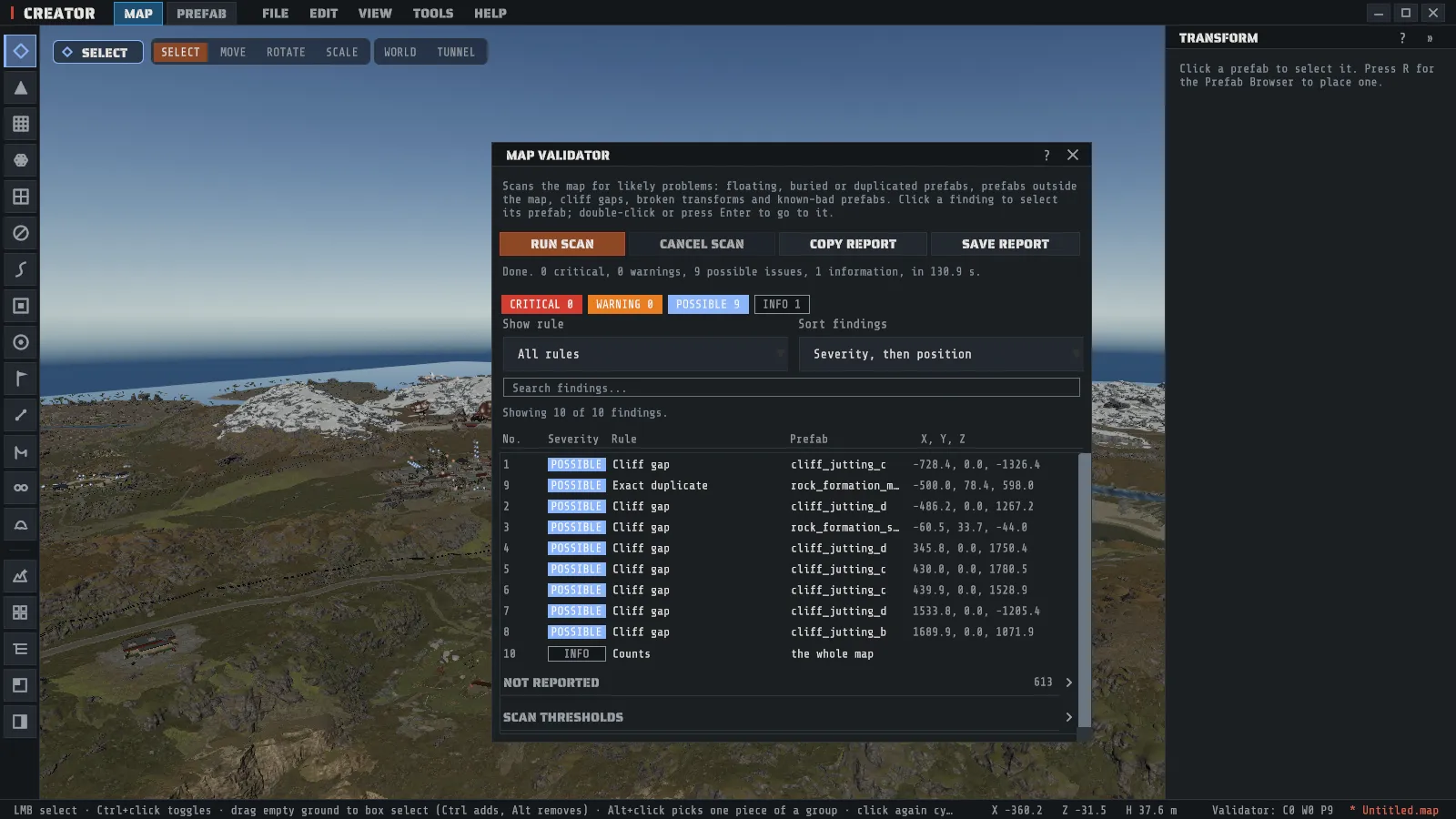Toggle the CRITICAL 0 severity filter
Image resolution: width=1456 pixels, height=819 pixels.
541,304
